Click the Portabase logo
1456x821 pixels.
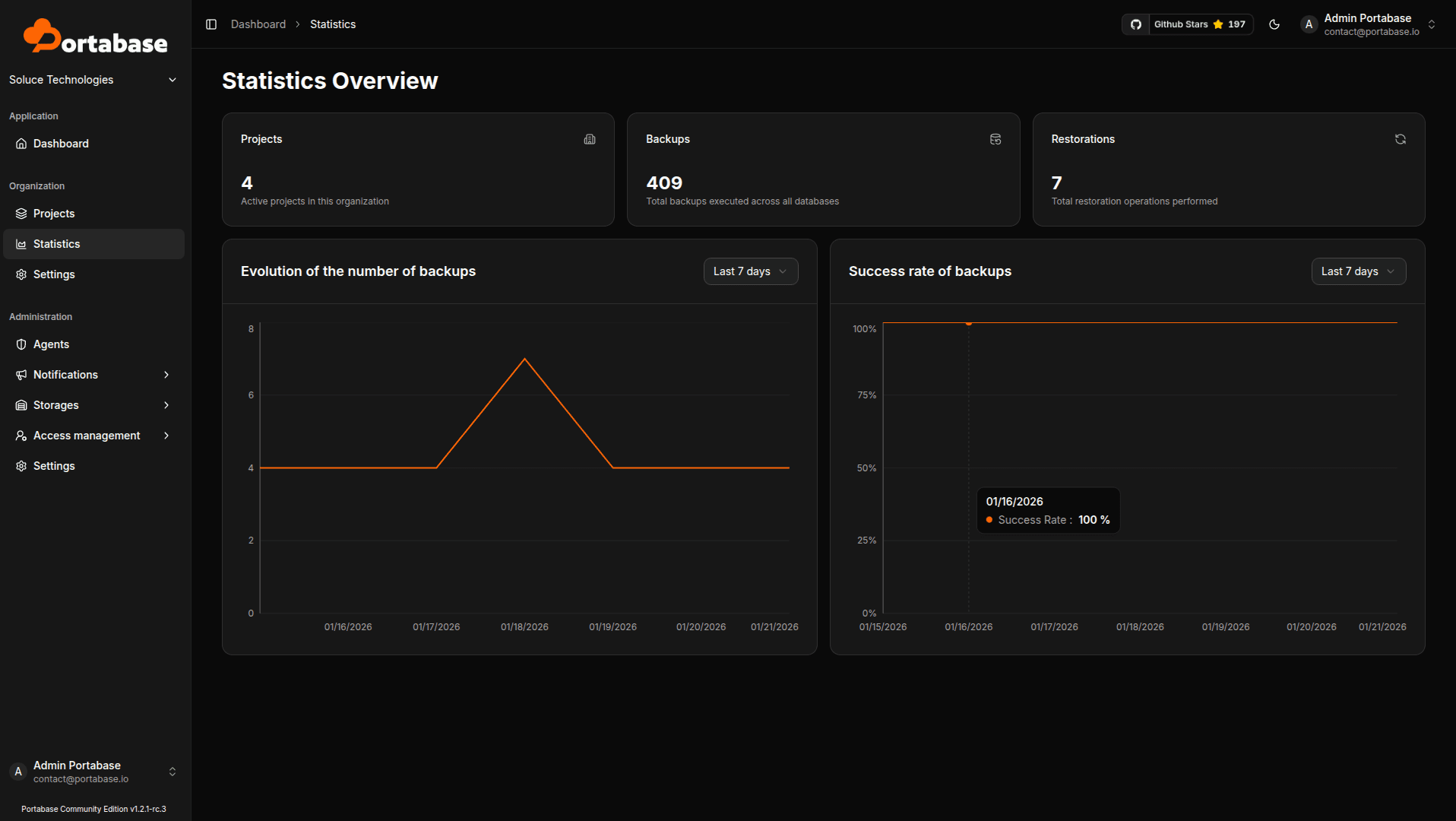(x=95, y=36)
